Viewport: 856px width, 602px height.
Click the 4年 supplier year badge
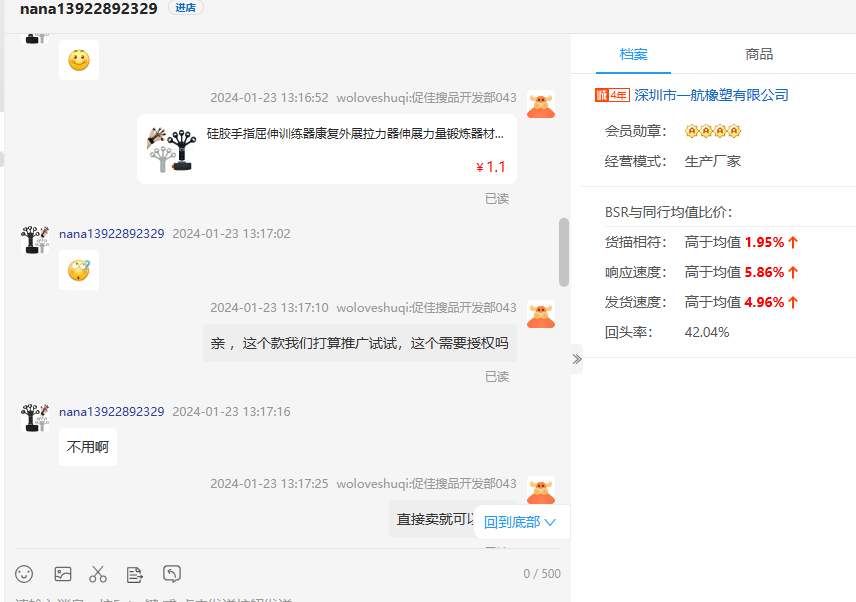click(x=611, y=95)
